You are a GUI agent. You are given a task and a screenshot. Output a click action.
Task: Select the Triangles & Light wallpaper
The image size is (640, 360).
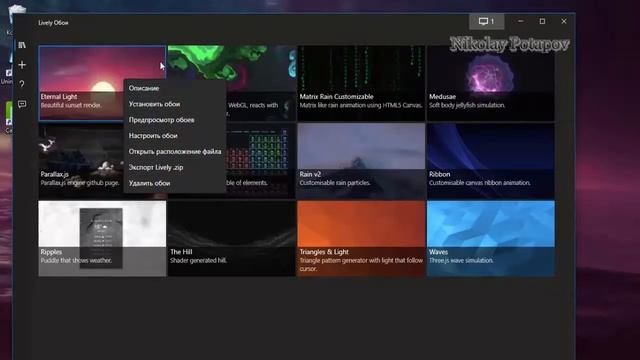click(361, 238)
